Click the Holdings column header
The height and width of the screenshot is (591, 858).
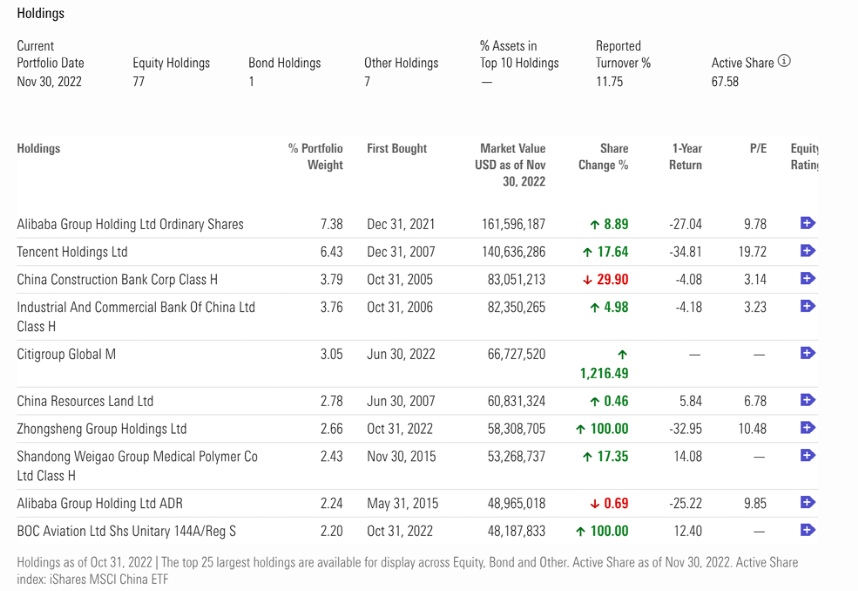pos(38,148)
